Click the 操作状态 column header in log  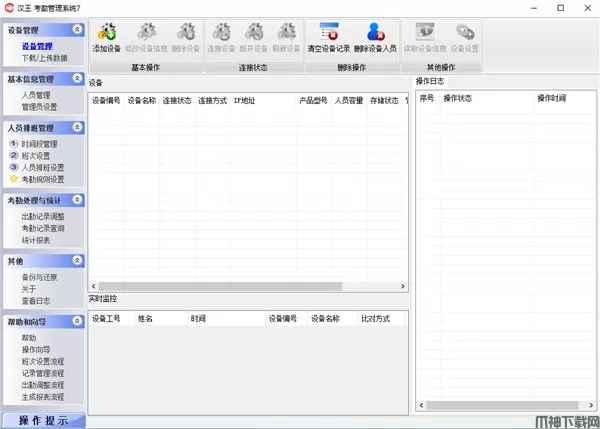pyautogui.click(x=487, y=98)
